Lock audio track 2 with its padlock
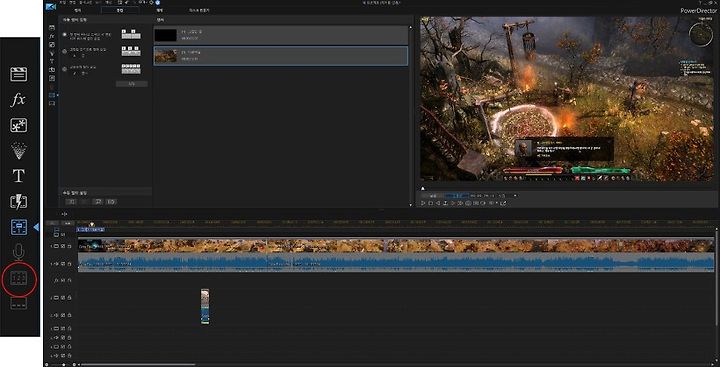720x367 pixels. [x=69, y=315]
